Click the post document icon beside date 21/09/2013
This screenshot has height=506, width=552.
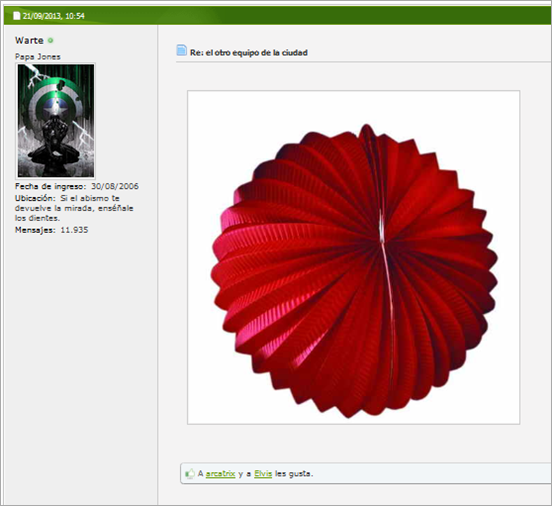(17, 15)
